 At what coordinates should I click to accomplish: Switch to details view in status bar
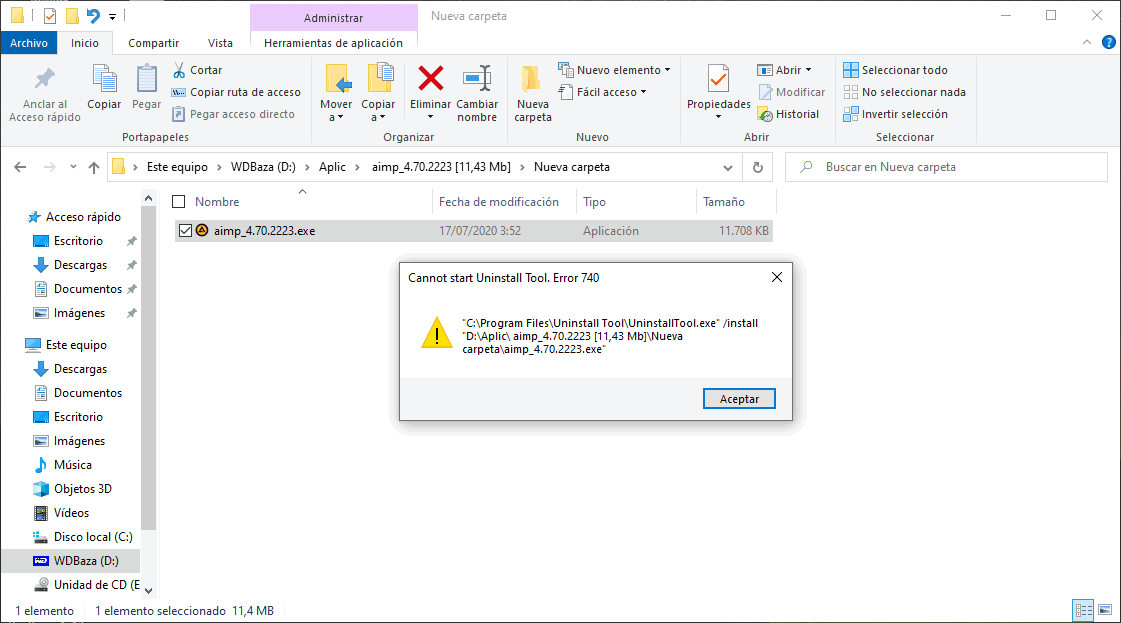(x=1084, y=610)
